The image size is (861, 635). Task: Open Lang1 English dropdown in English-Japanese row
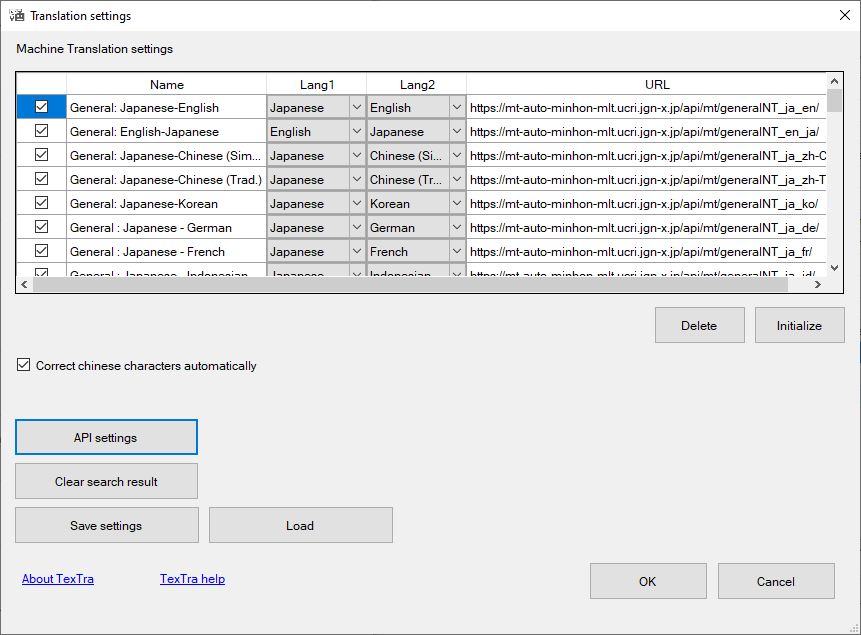click(x=357, y=131)
